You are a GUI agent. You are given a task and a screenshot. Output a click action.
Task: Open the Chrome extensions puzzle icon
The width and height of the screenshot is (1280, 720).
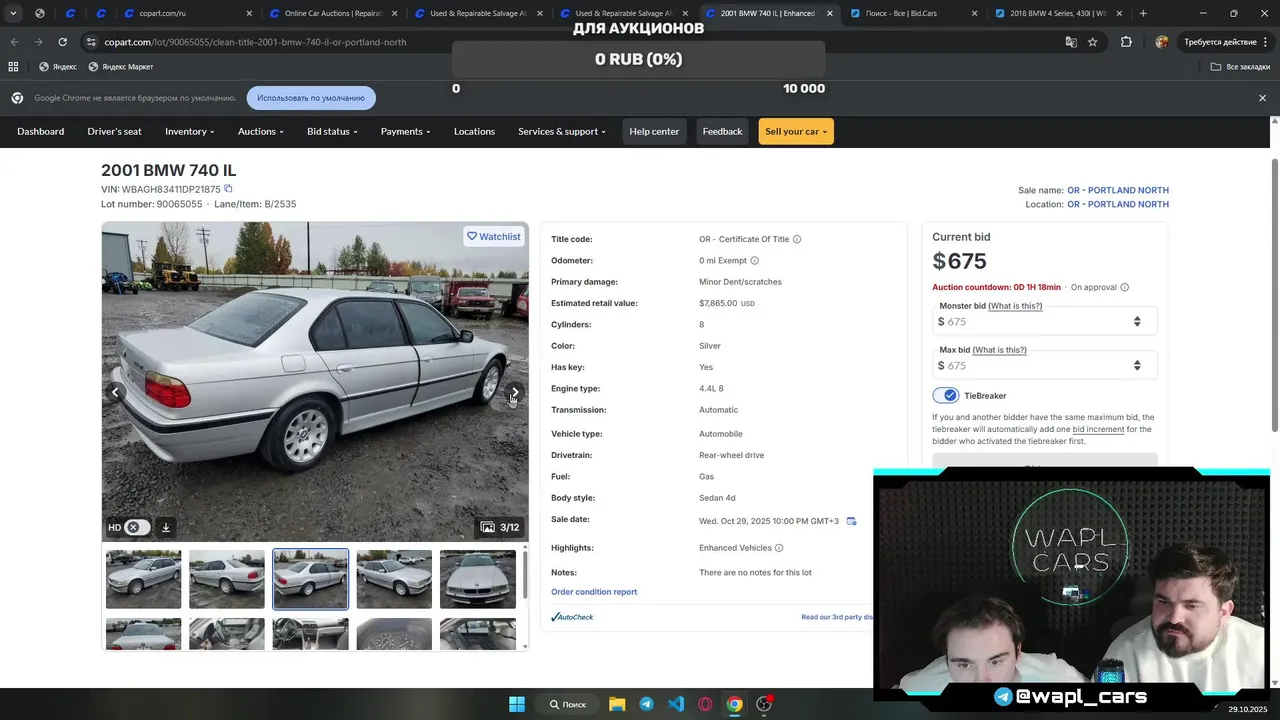click(1126, 42)
